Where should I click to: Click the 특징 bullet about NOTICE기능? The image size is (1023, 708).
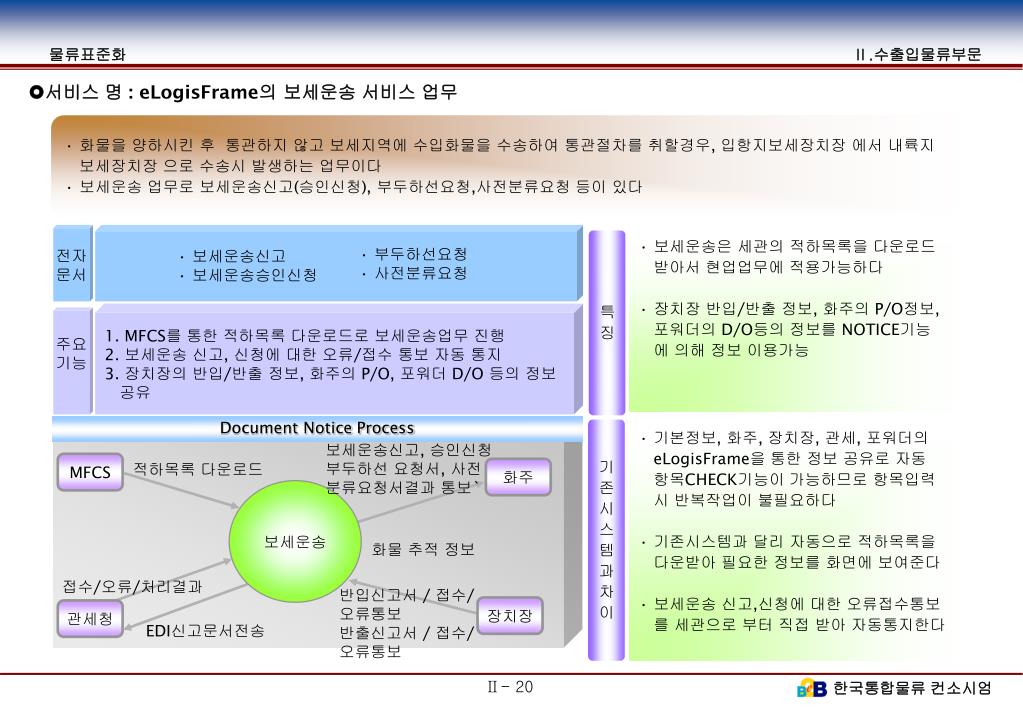point(790,330)
